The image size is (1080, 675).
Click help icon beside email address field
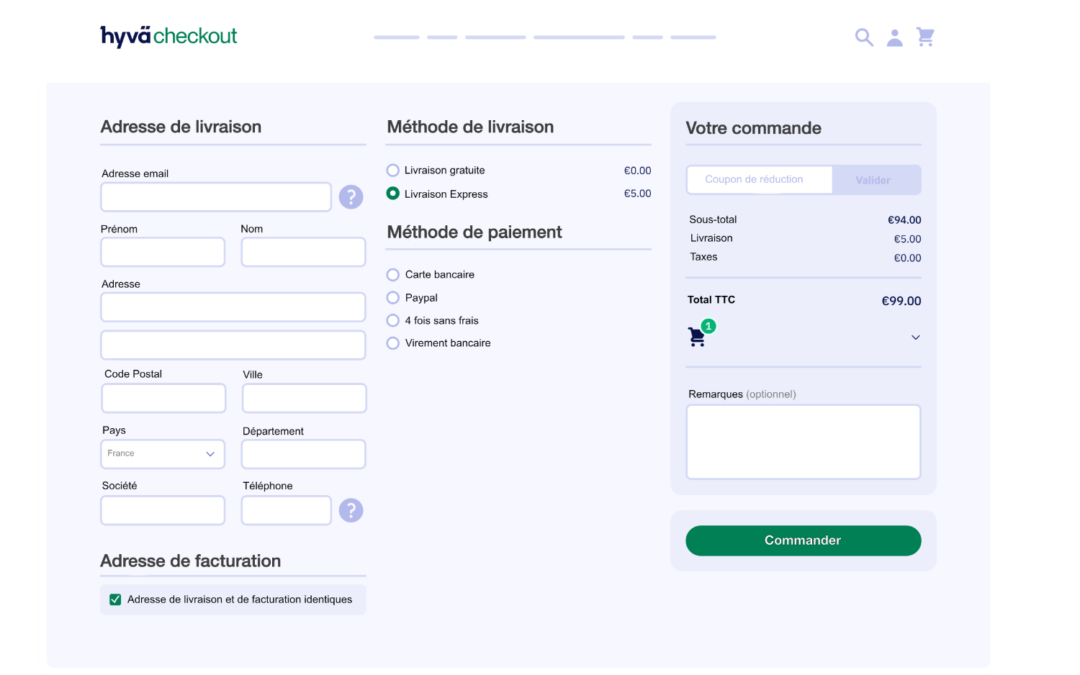coord(351,197)
